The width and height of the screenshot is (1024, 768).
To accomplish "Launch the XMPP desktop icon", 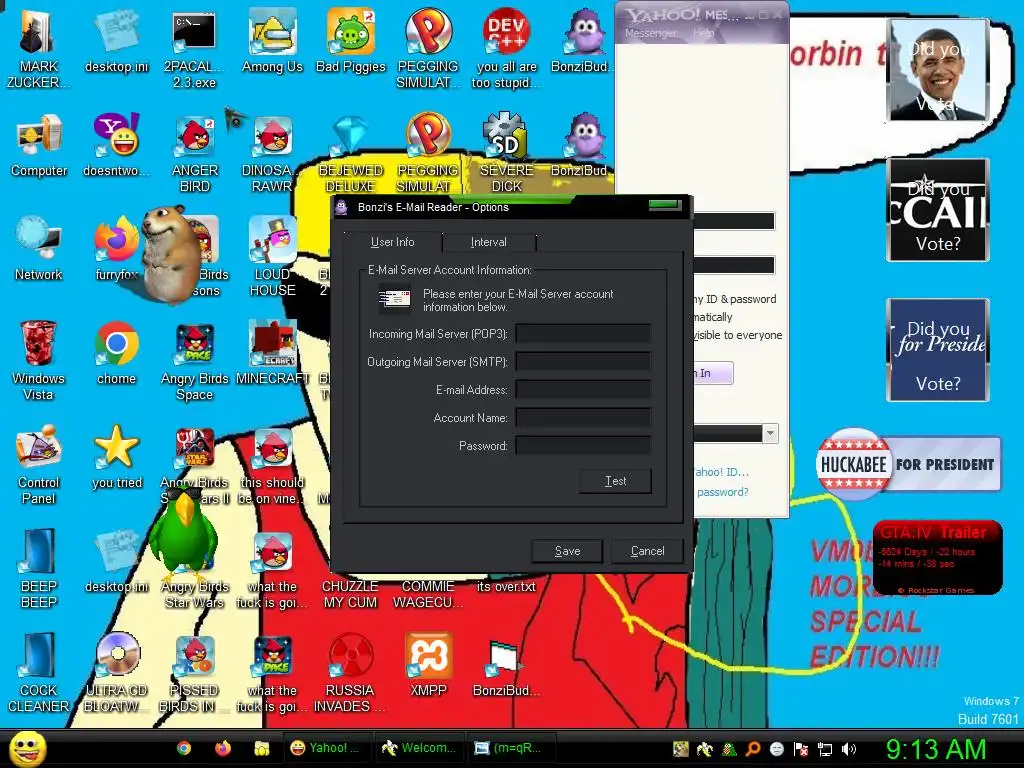I will [428, 665].
